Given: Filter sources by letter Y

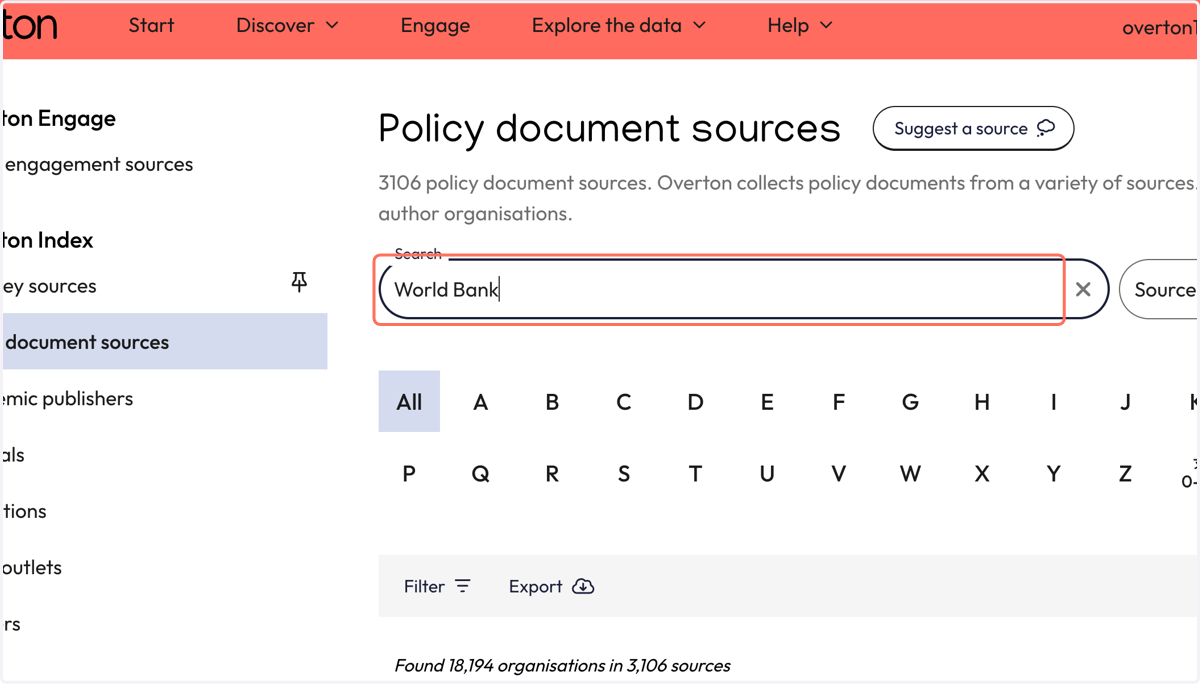Looking at the screenshot, I should click(1054, 474).
